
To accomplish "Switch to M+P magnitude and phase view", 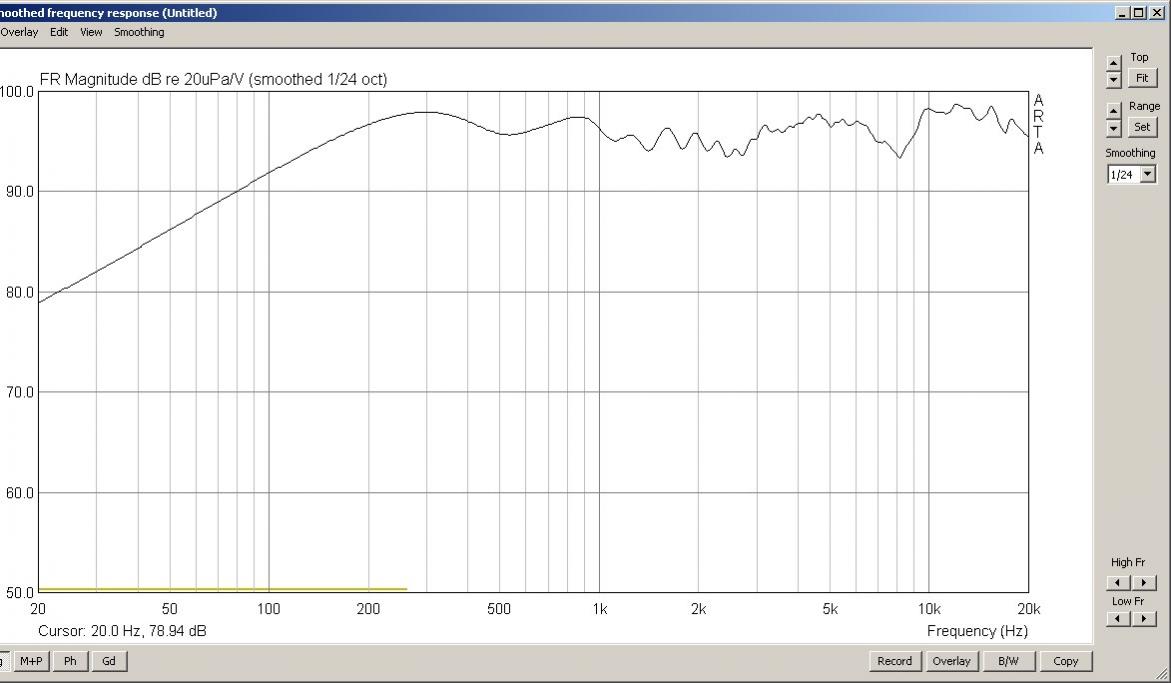I will [x=31, y=661].
